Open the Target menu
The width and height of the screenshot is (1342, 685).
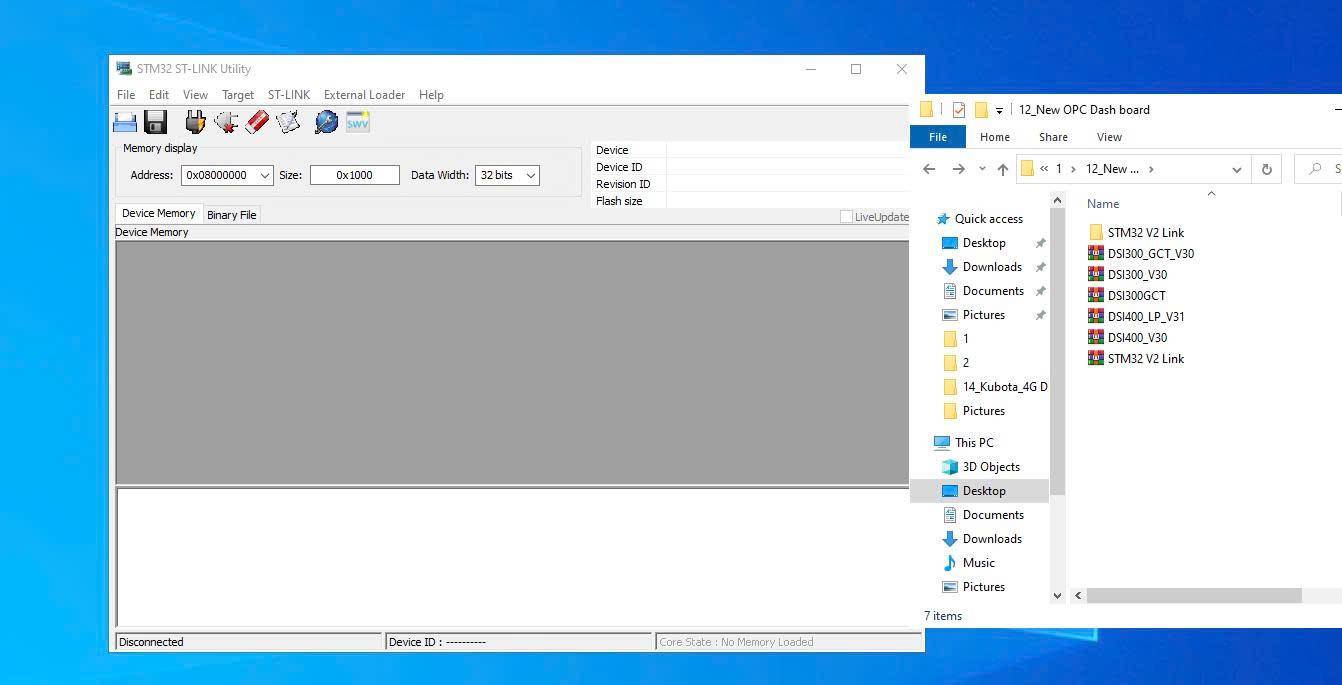tap(237, 95)
